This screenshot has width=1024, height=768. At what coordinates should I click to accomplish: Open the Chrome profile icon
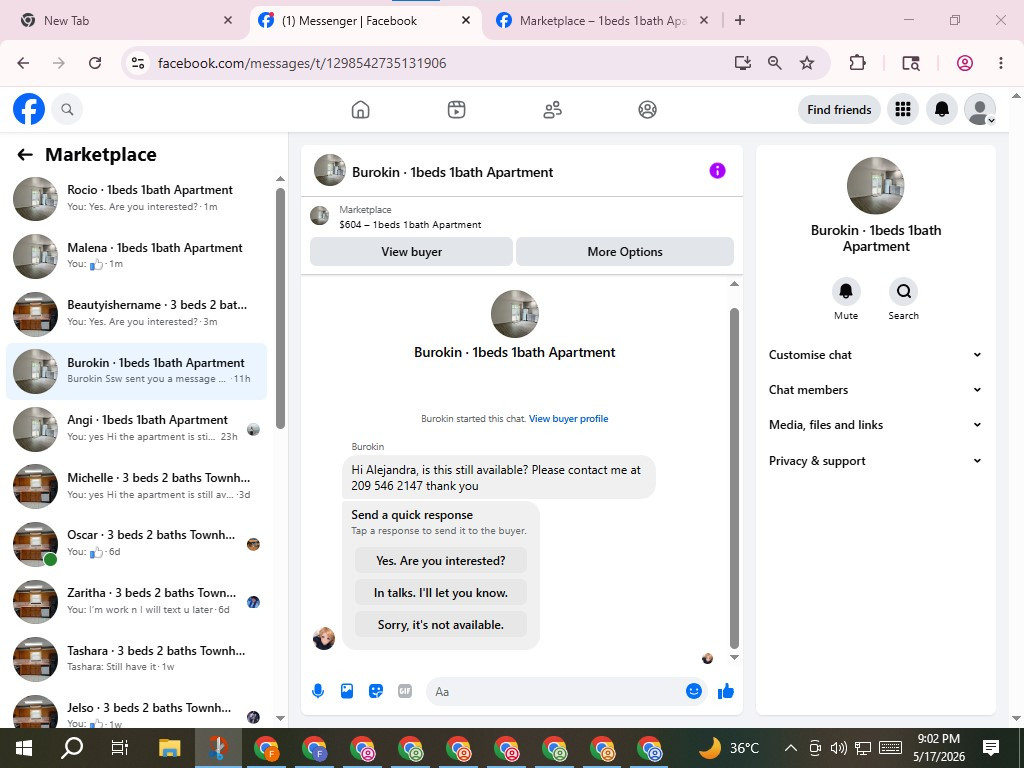coord(965,63)
